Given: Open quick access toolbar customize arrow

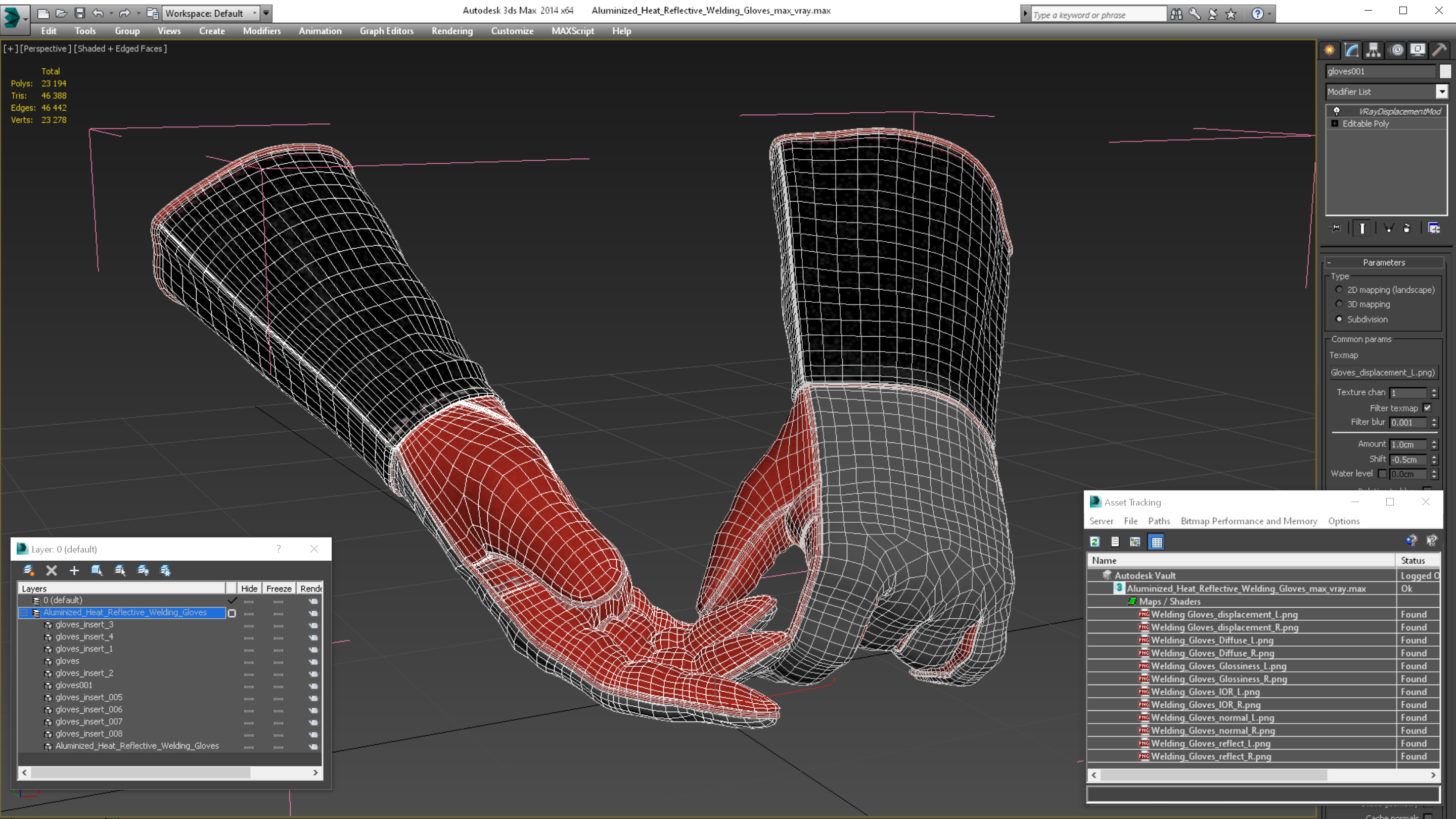Looking at the screenshot, I should tap(266, 13).
